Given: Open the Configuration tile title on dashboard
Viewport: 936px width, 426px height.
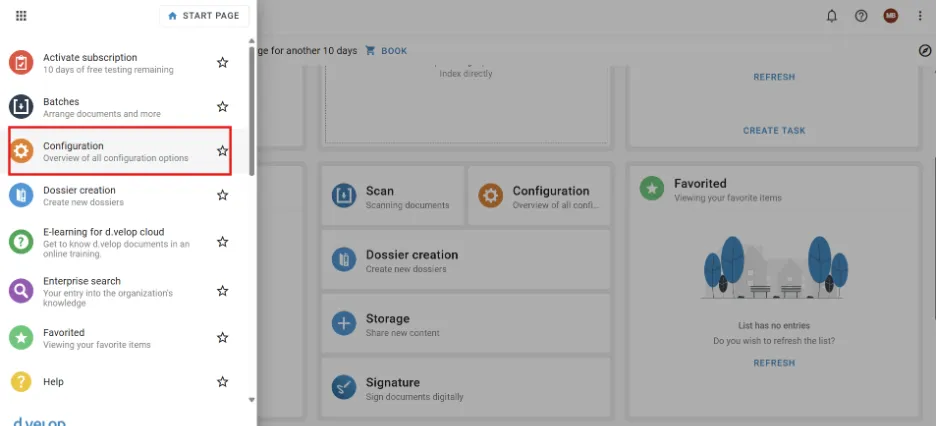Looking at the screenshot, I should 551,191.
